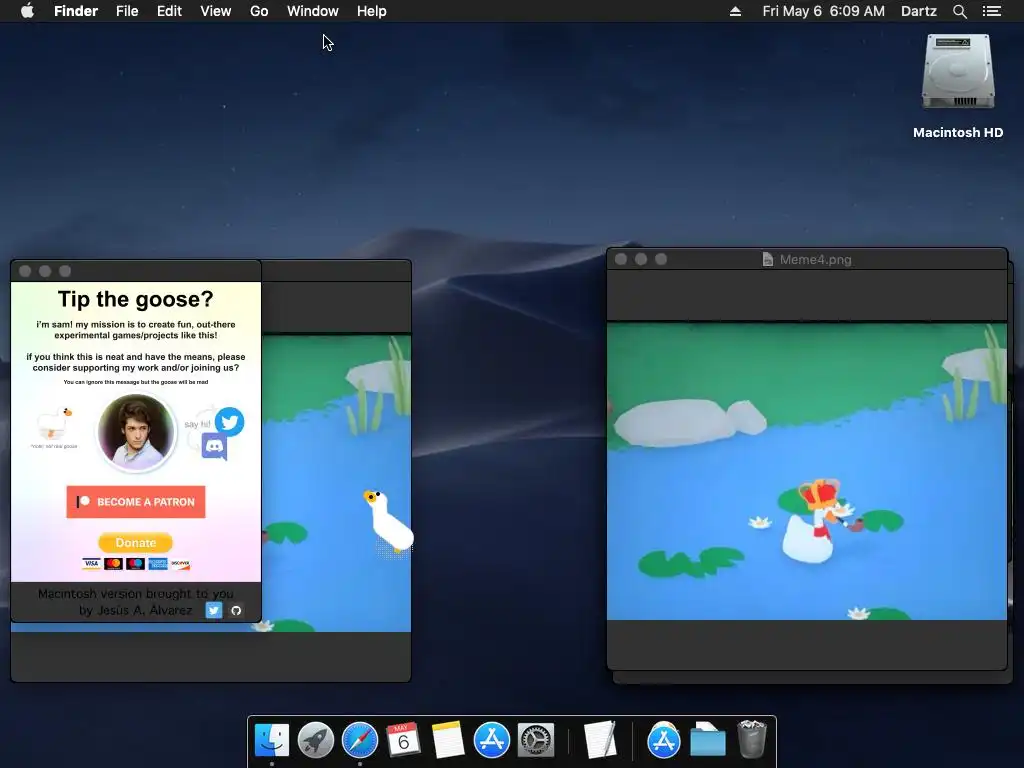The image size is (1024, 768).
Task: Click Sam's circular profile photo
Action: 136,431
